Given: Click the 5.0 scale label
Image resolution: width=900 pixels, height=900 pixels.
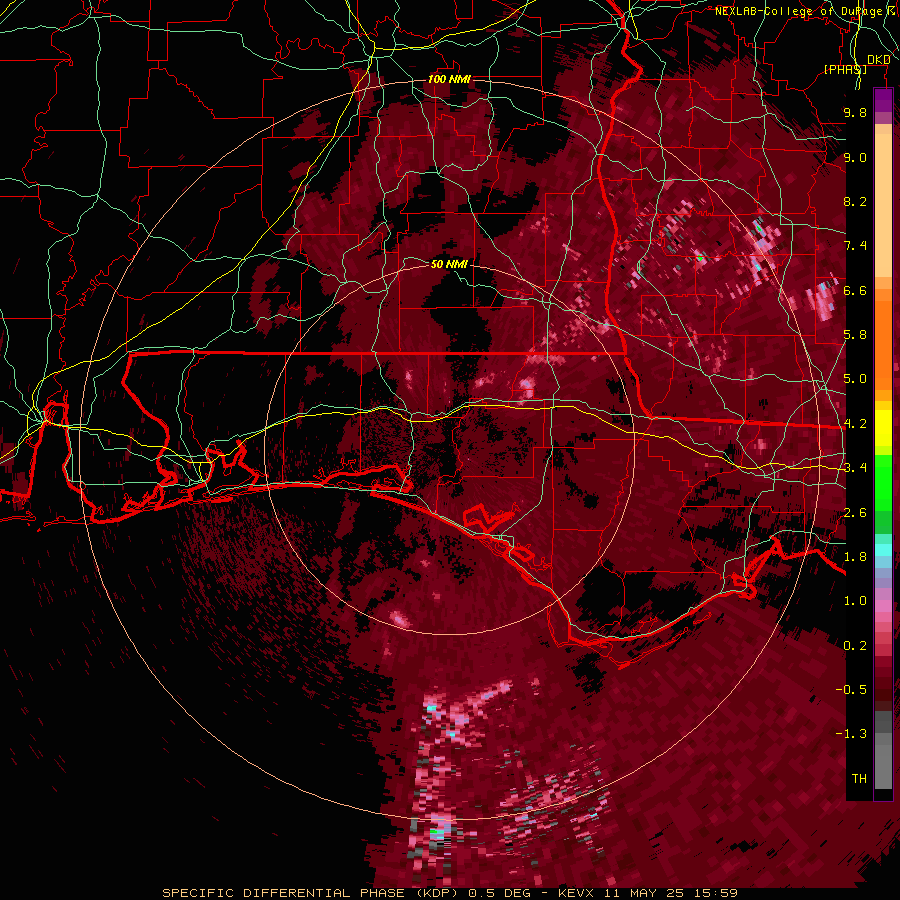Looking at the screenshot, I should tap(855, 379).
